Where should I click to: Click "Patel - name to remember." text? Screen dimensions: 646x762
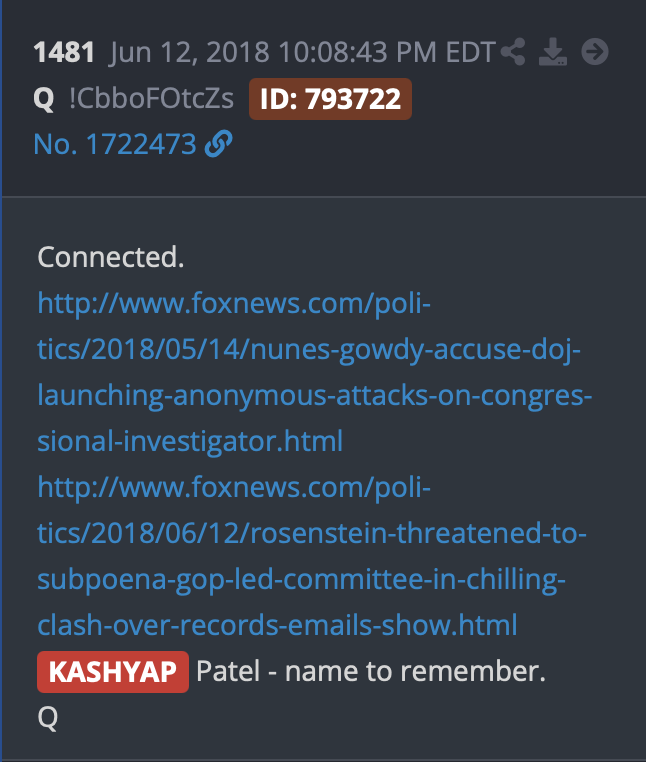click(x=371, y=672)
